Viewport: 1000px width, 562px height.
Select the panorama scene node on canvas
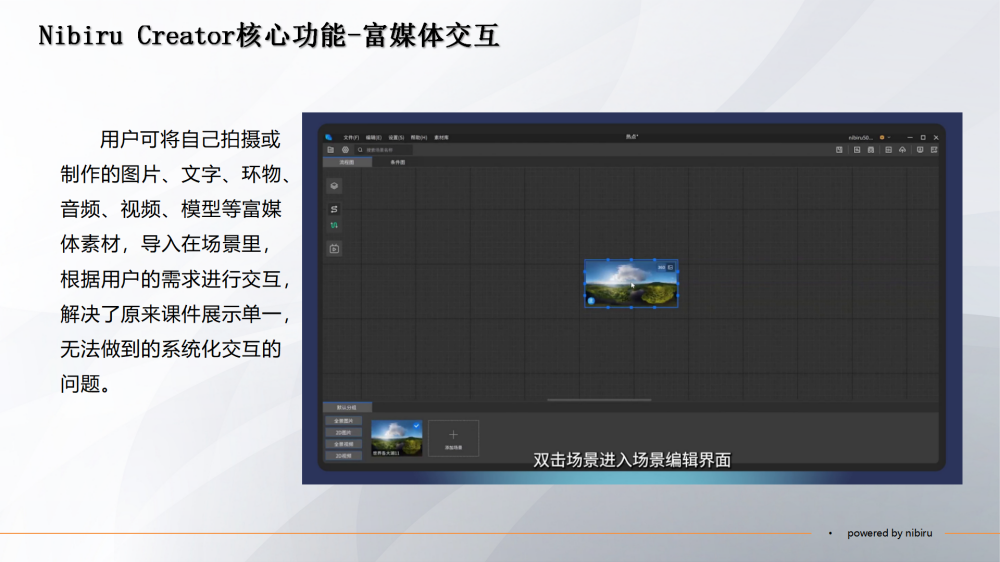[631, 284]
